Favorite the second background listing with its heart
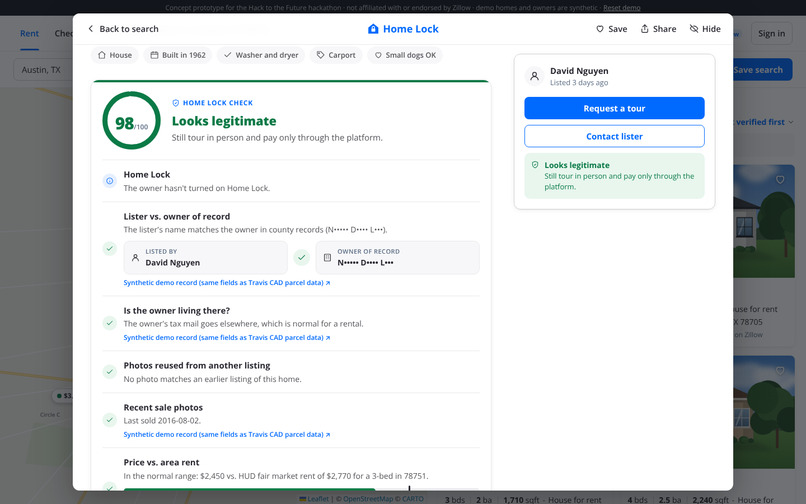 tap(780, 371)
